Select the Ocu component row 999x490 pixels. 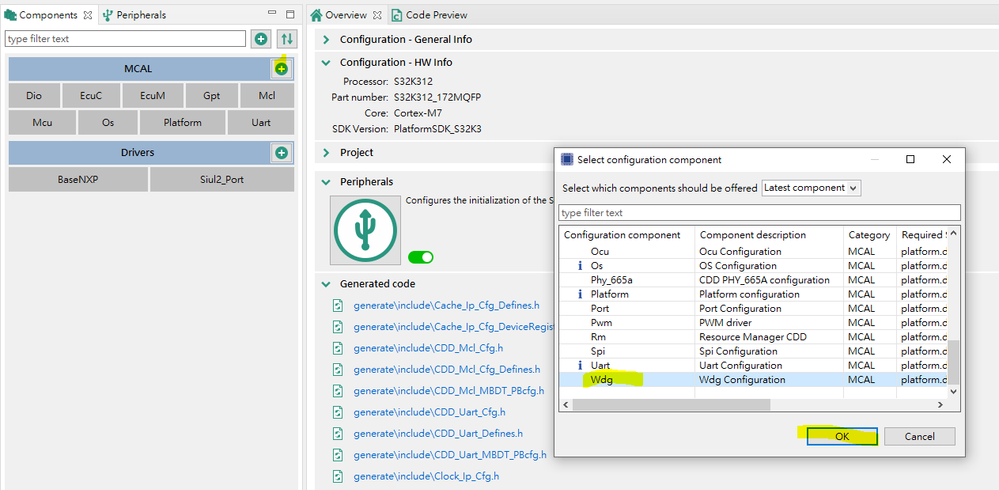[x=754, y=252]
